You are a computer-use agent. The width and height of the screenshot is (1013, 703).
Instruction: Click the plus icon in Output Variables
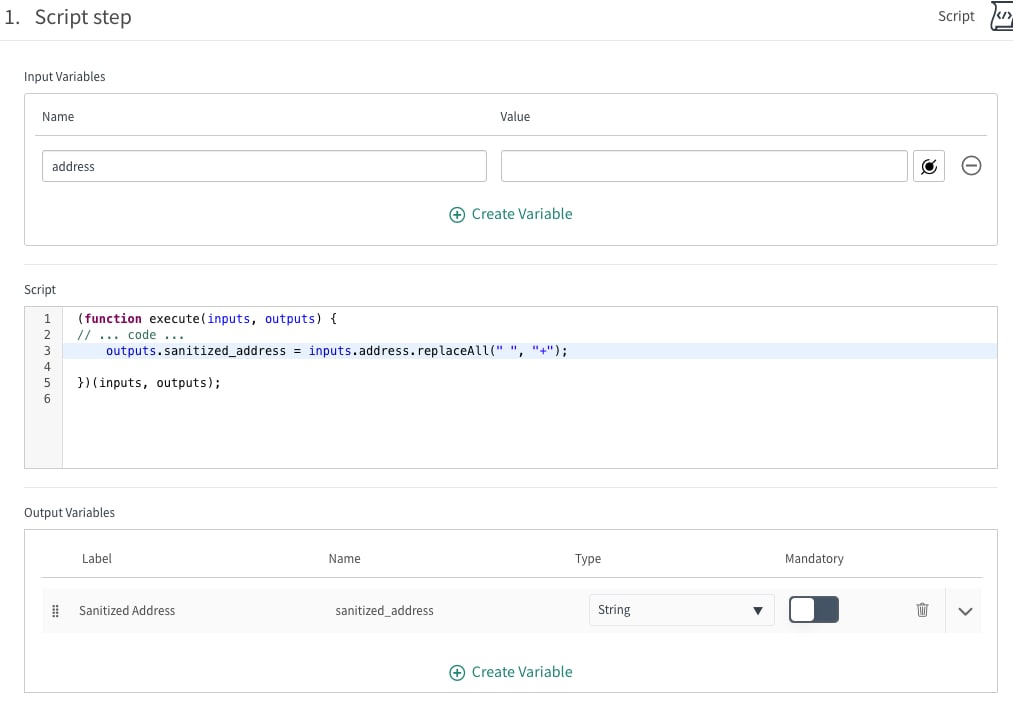pyautogui.click(x=457, y=673)
